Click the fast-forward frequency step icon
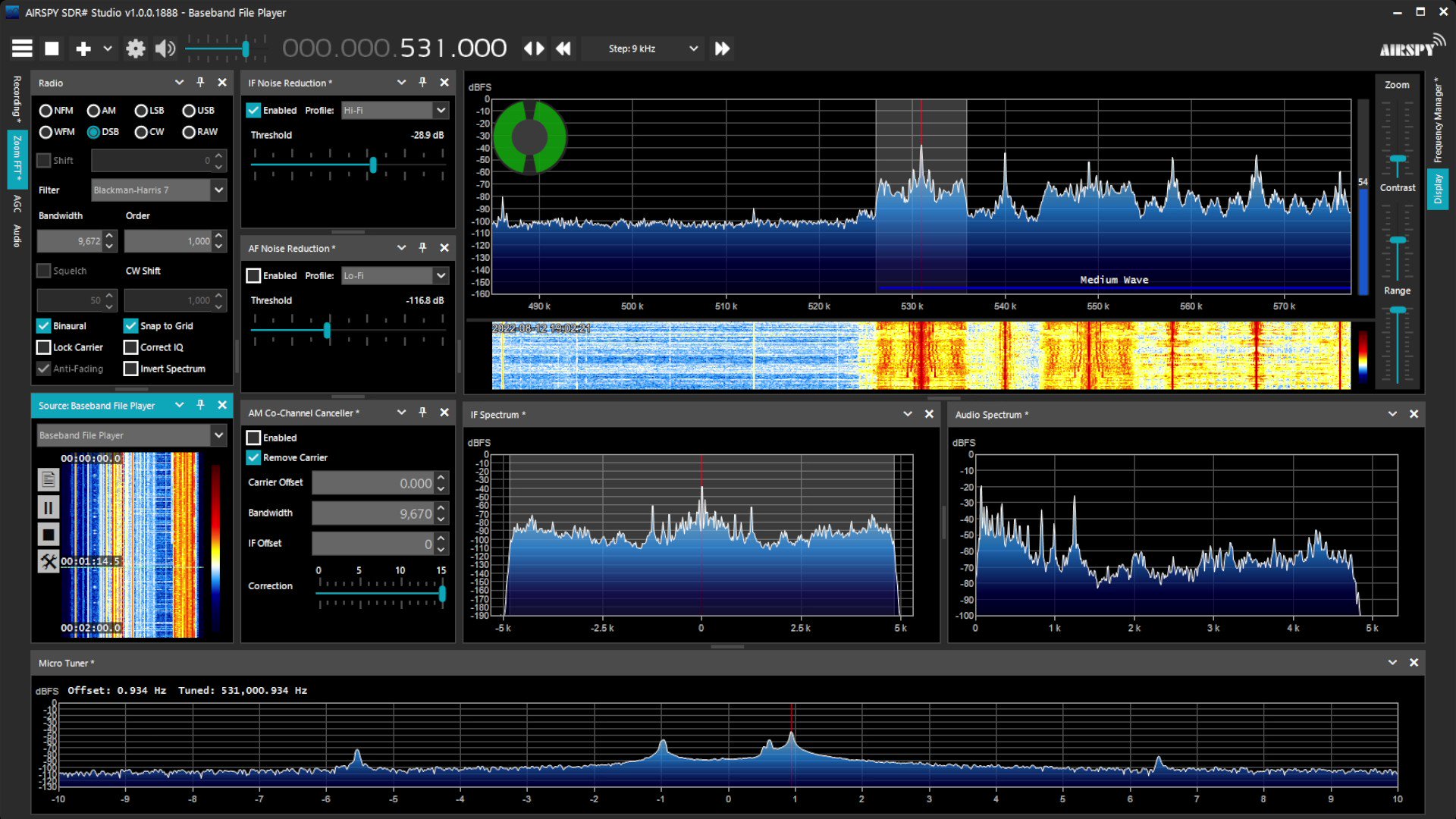 pyautogui.click(x=722, y=49)
